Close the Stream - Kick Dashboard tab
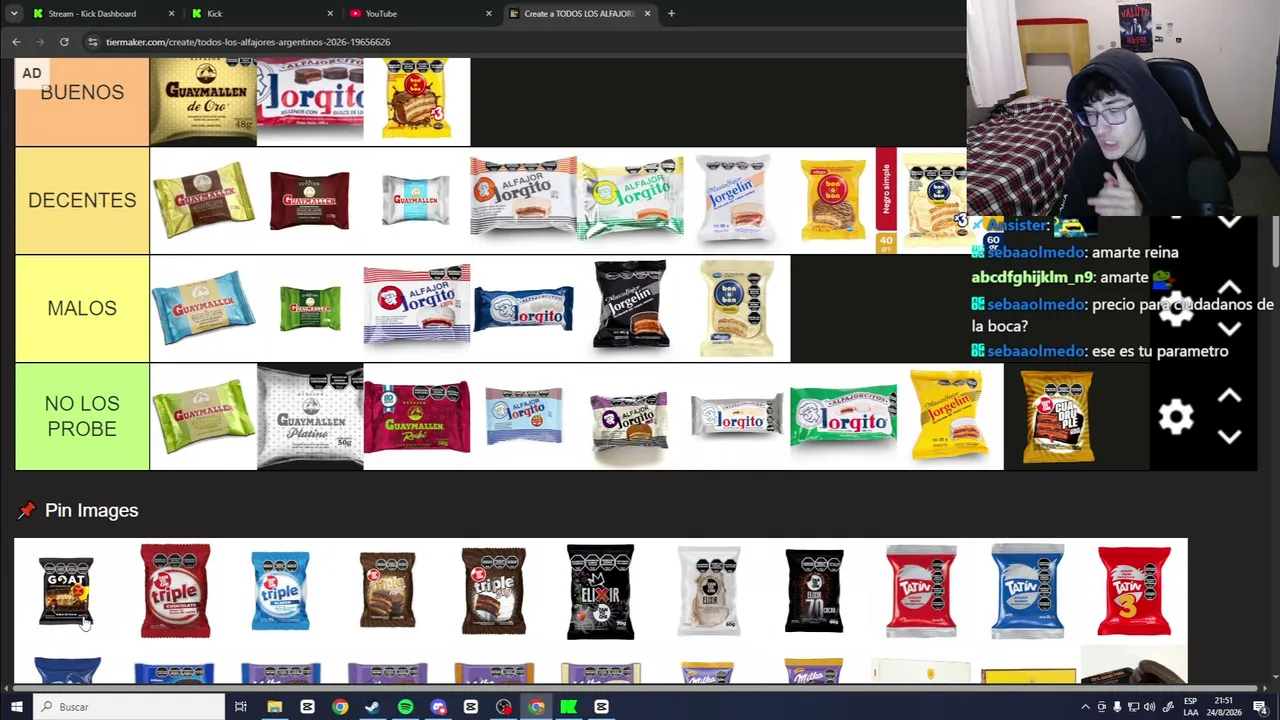This screenshot has height=720, width=1280. [171, 14]
